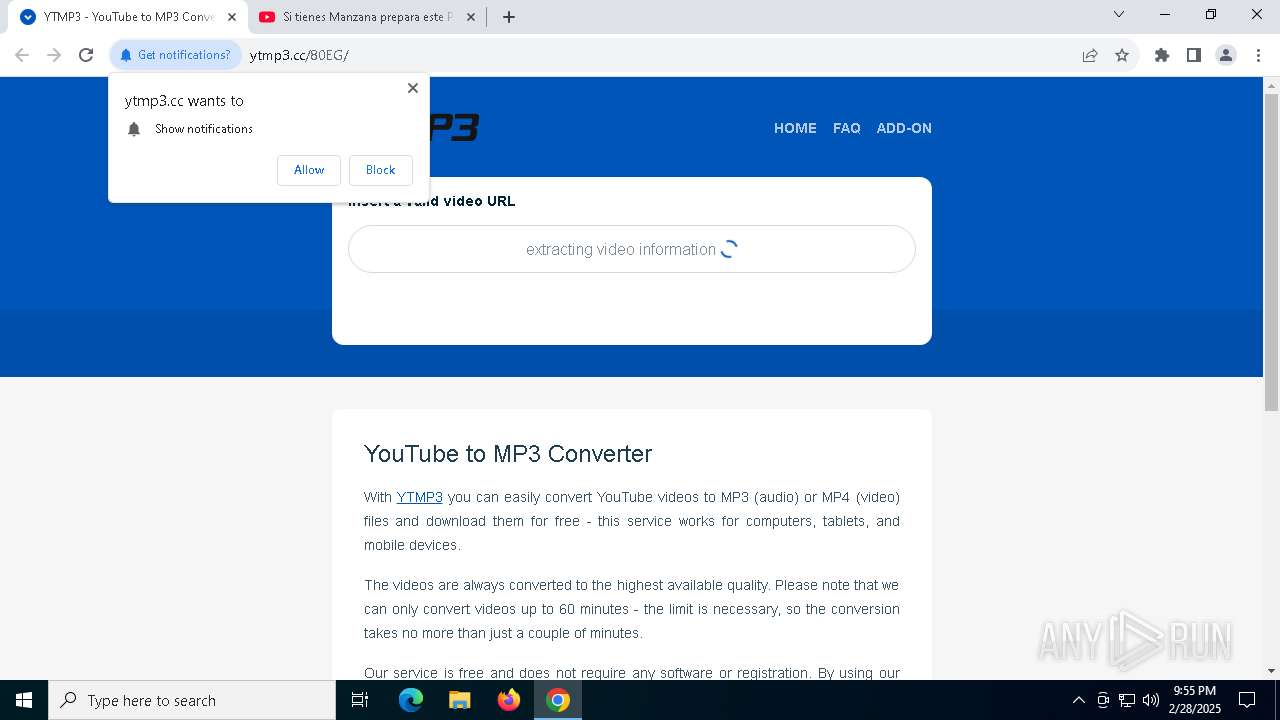Click the taskbar clock and date
The height and width of the screenshot is (720, 1280).
coord(1194,700)
